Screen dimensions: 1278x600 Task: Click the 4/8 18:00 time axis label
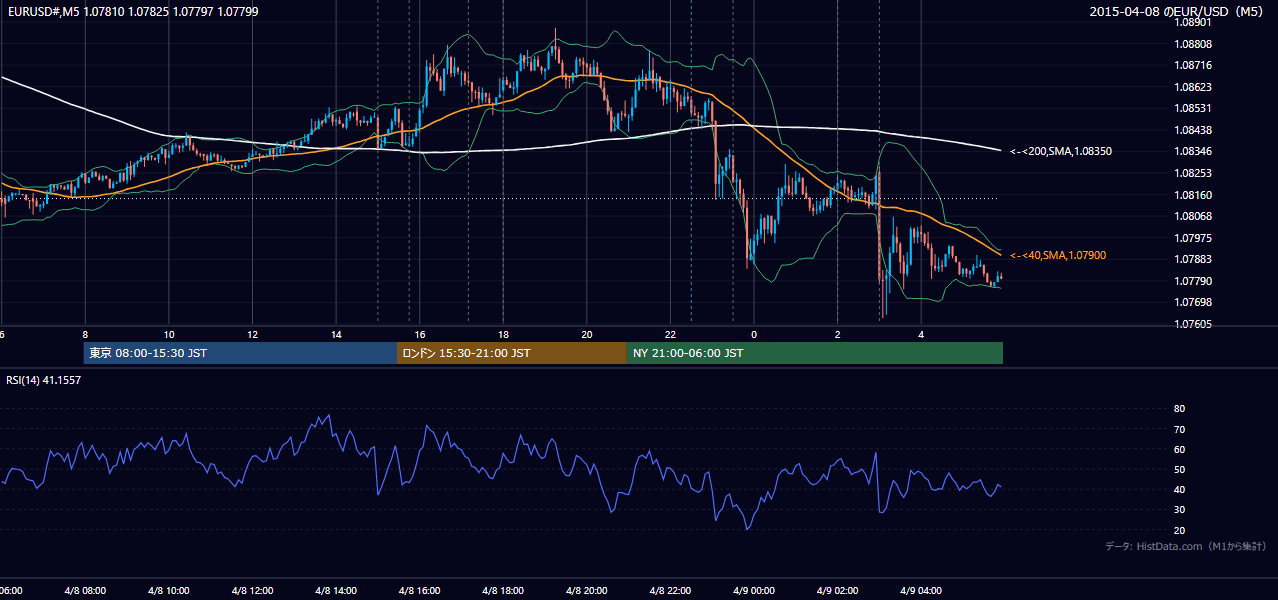[504, 590]
